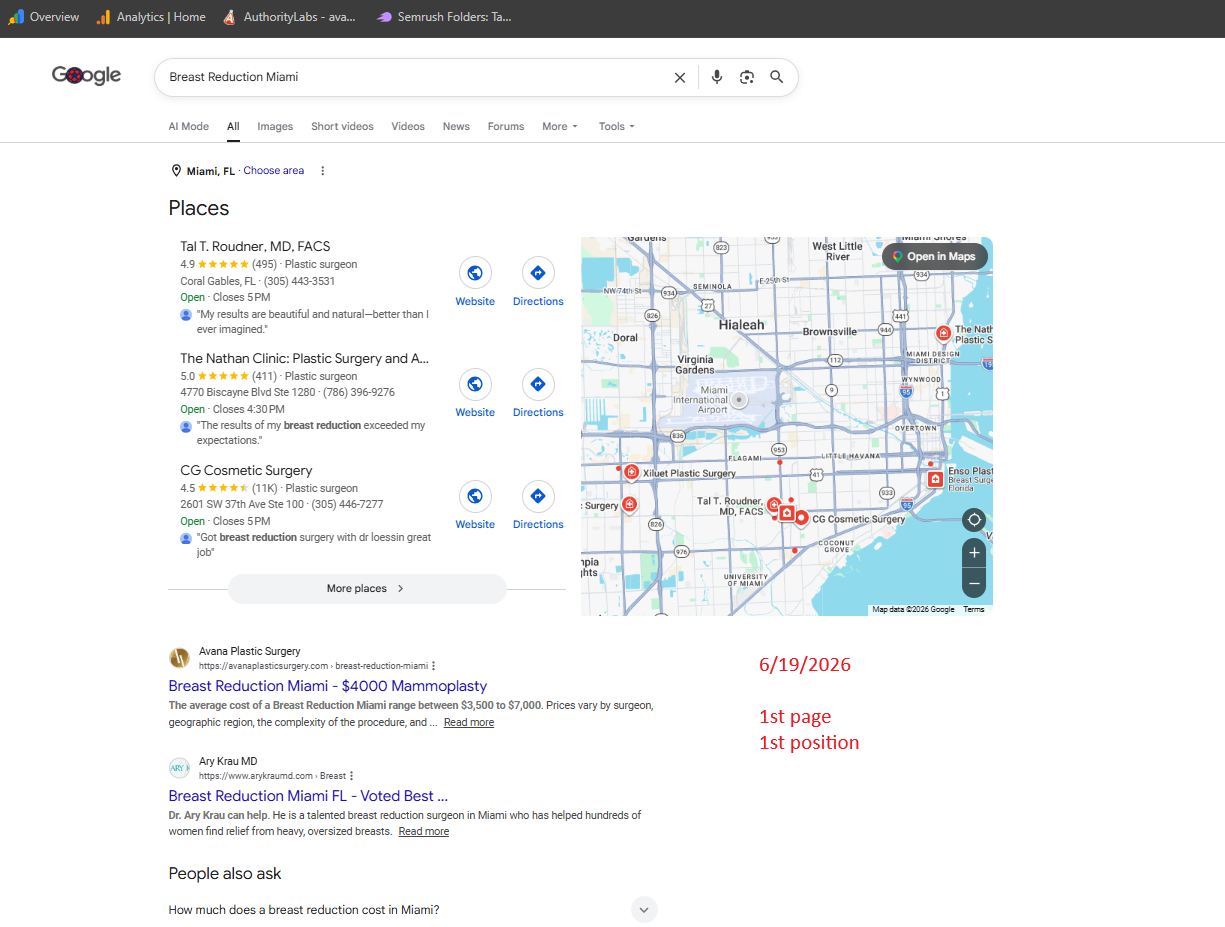This screenshot has height=927, width=1225.
Task: Click the (495) review count for Tal Roudner
Action: (264, 265)
